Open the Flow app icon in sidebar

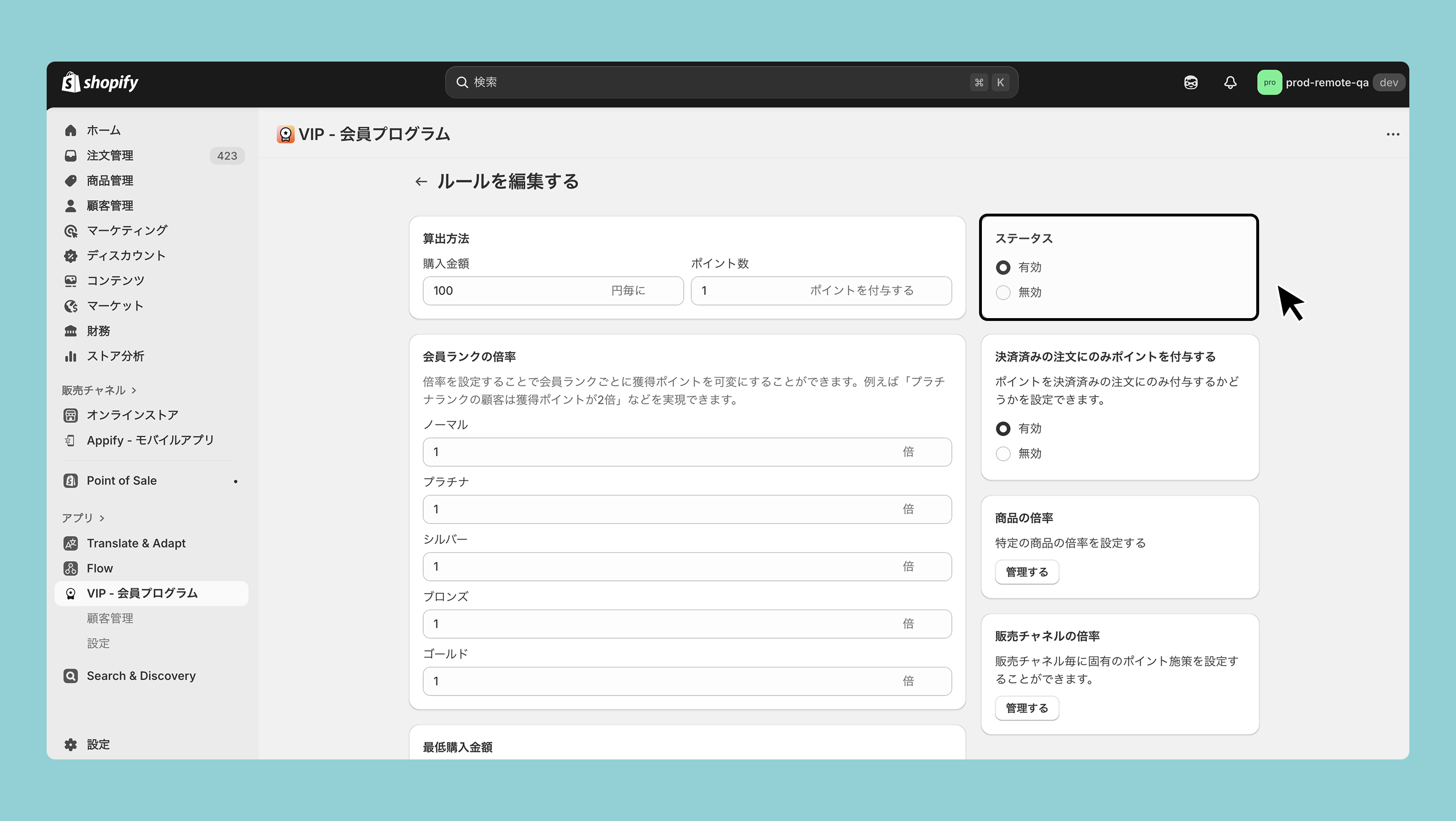point(70,569)
